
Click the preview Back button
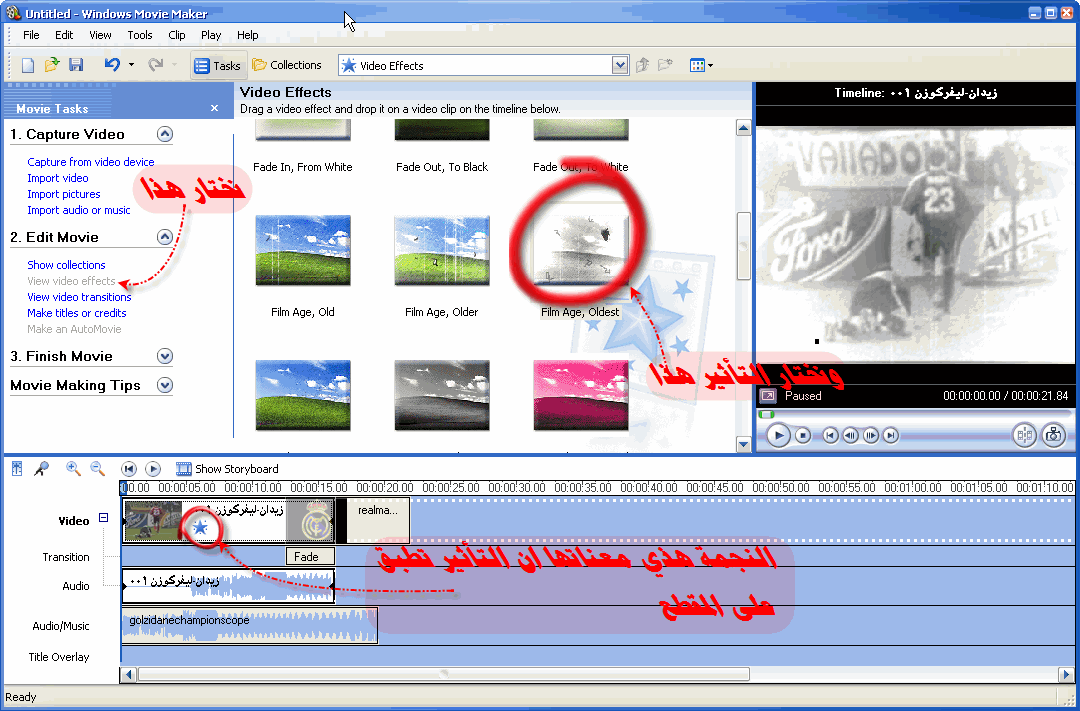click(x=831, y=435)
